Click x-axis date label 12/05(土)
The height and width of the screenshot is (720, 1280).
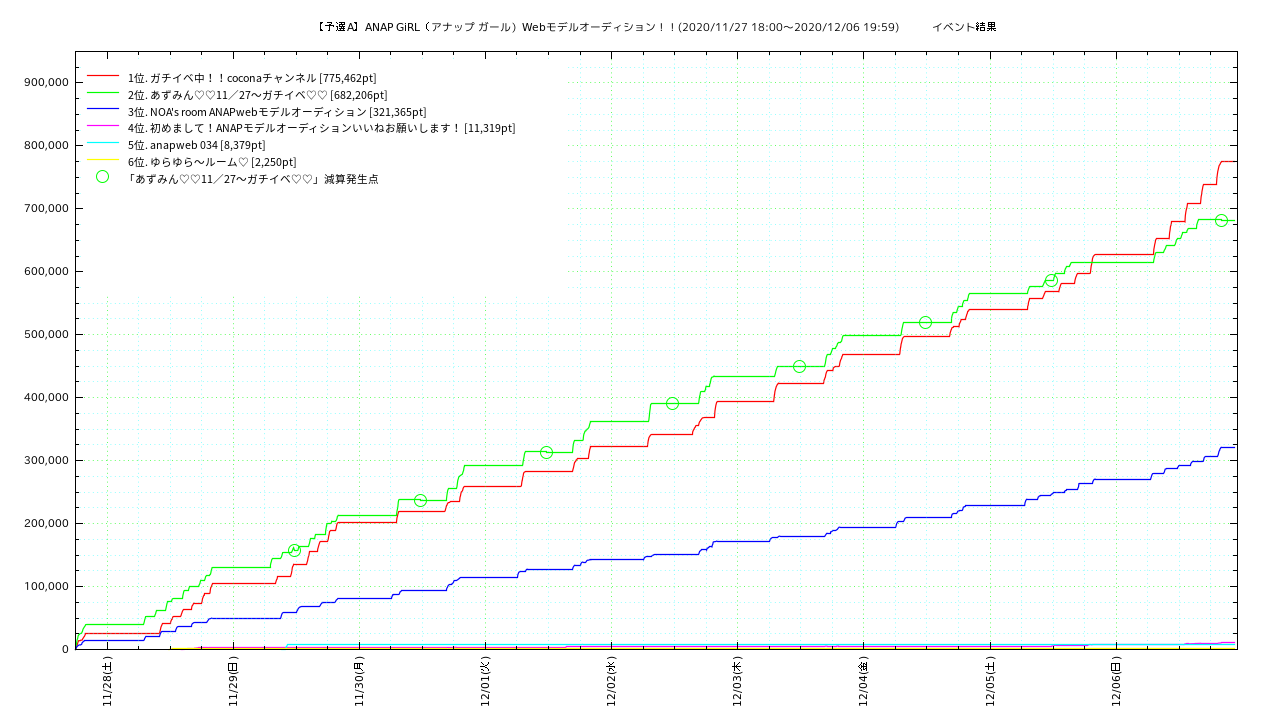[989, 681]
